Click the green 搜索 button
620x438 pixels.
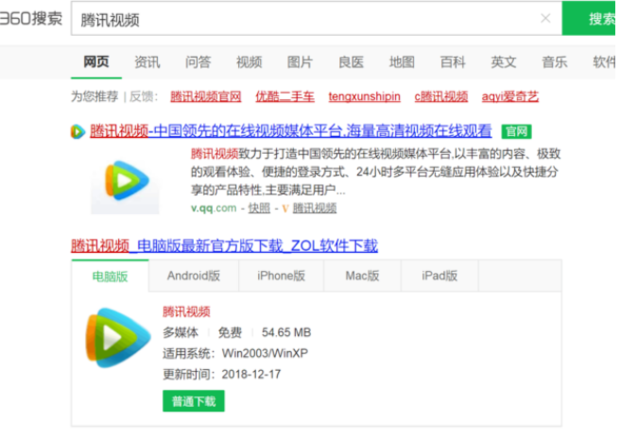[x=591, y=19]
